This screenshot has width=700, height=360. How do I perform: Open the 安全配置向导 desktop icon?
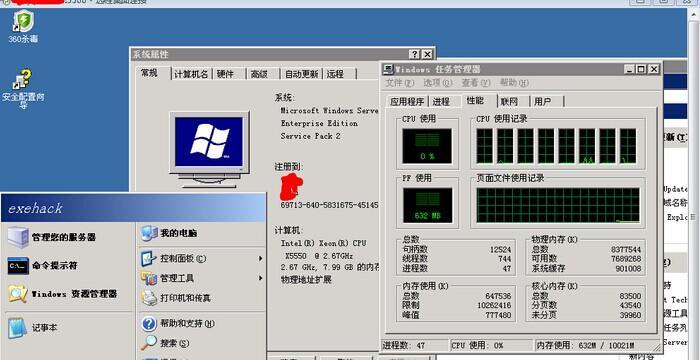pos(23,89)
